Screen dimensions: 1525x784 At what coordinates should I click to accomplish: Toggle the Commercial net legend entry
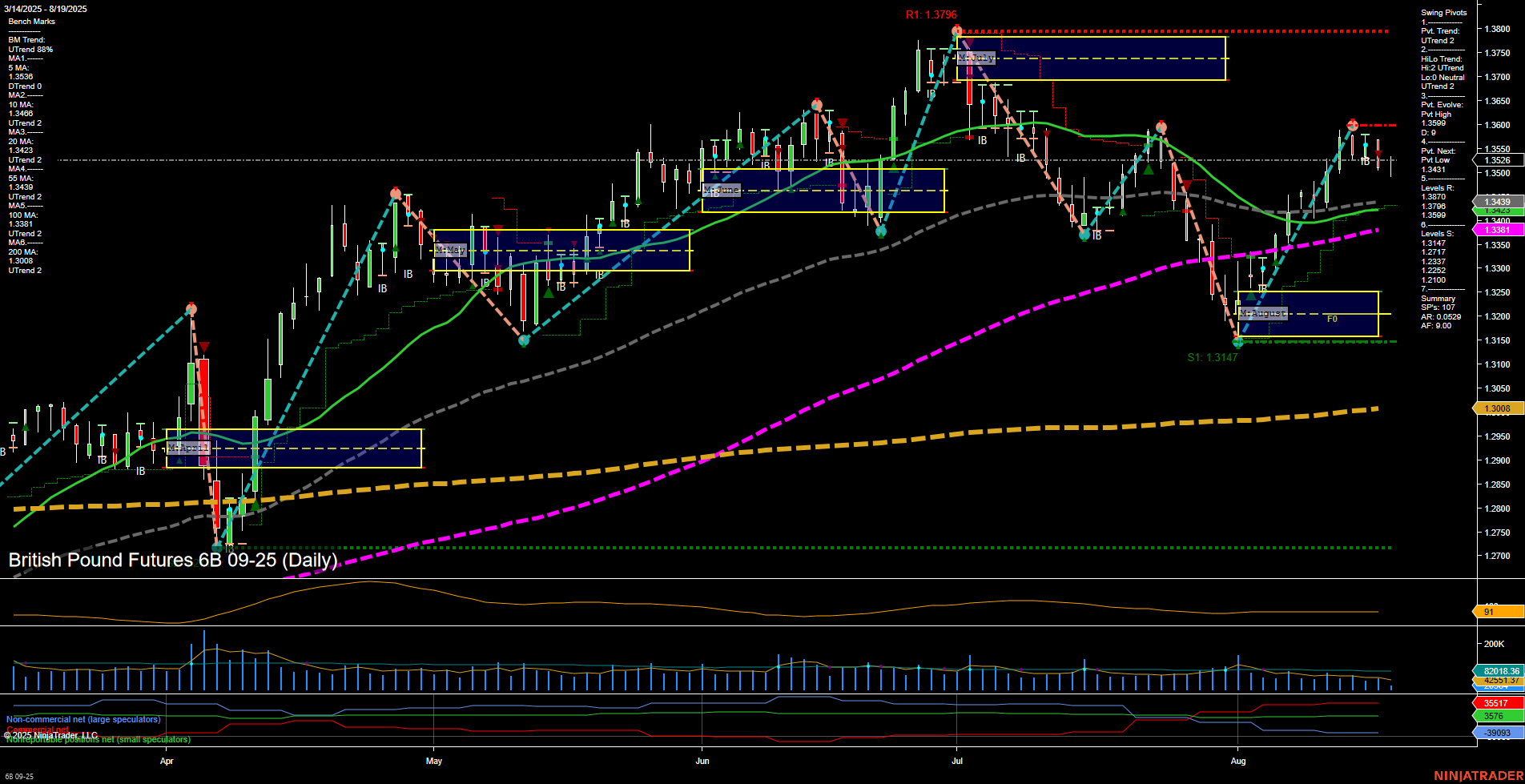(x=37, y=730)
